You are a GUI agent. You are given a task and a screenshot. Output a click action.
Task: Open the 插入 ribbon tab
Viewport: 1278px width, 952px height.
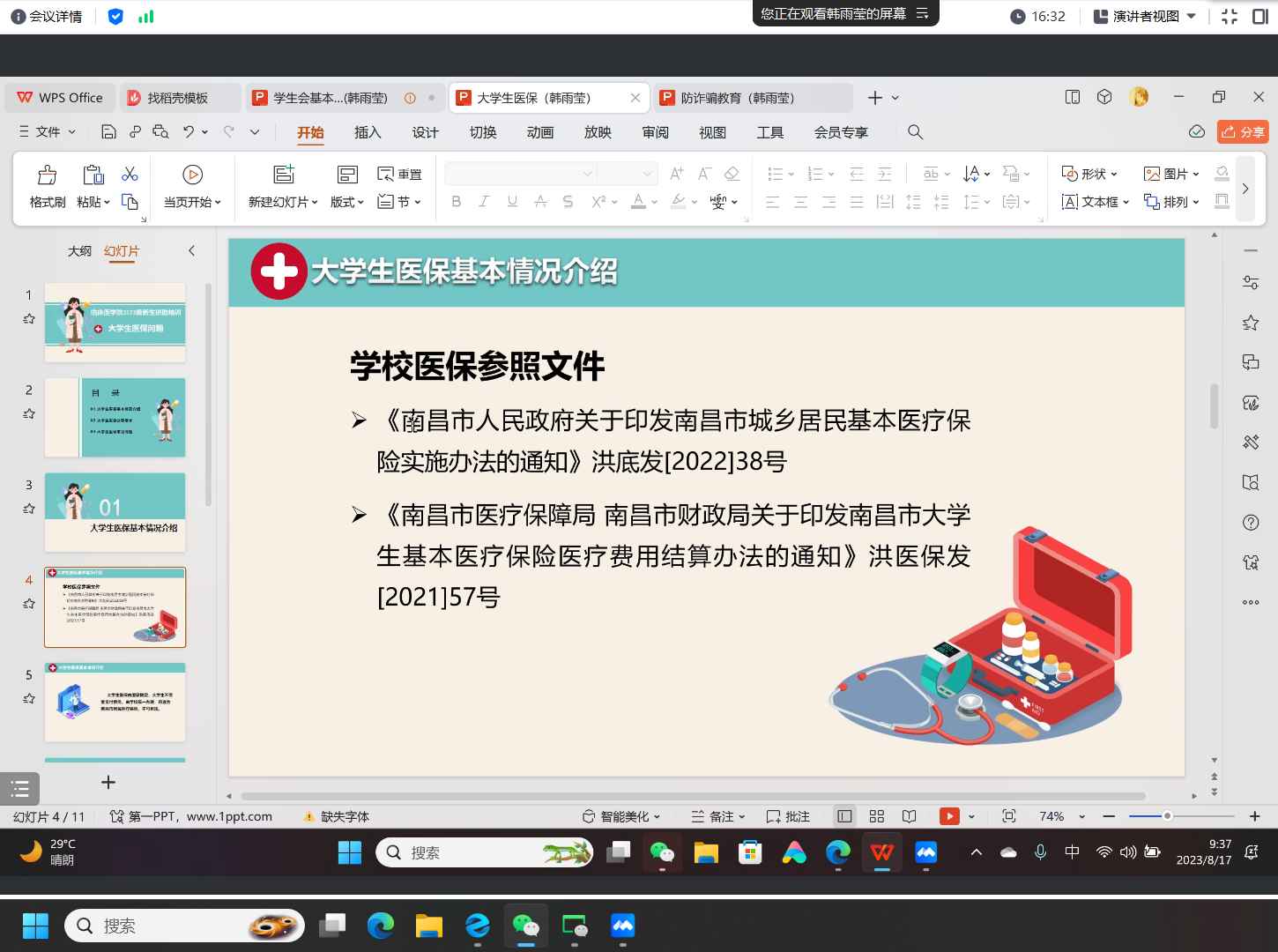368,132
